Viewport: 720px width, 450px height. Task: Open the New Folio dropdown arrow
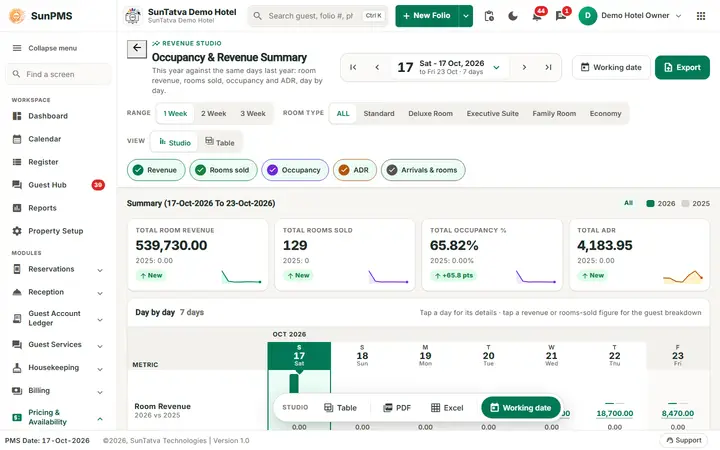click(x=466, y=16)
